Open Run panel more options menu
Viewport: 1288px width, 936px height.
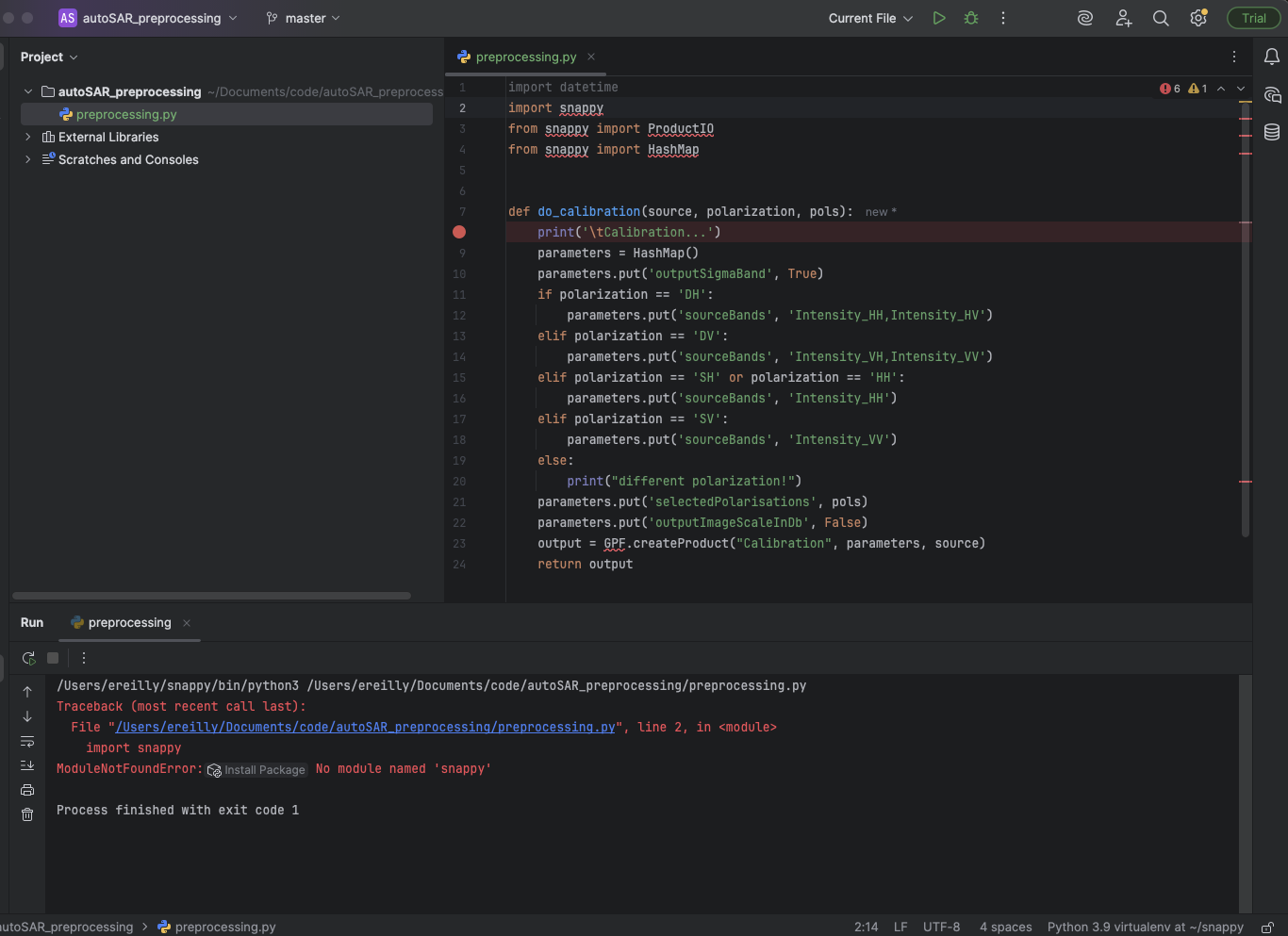coord(84,658)
